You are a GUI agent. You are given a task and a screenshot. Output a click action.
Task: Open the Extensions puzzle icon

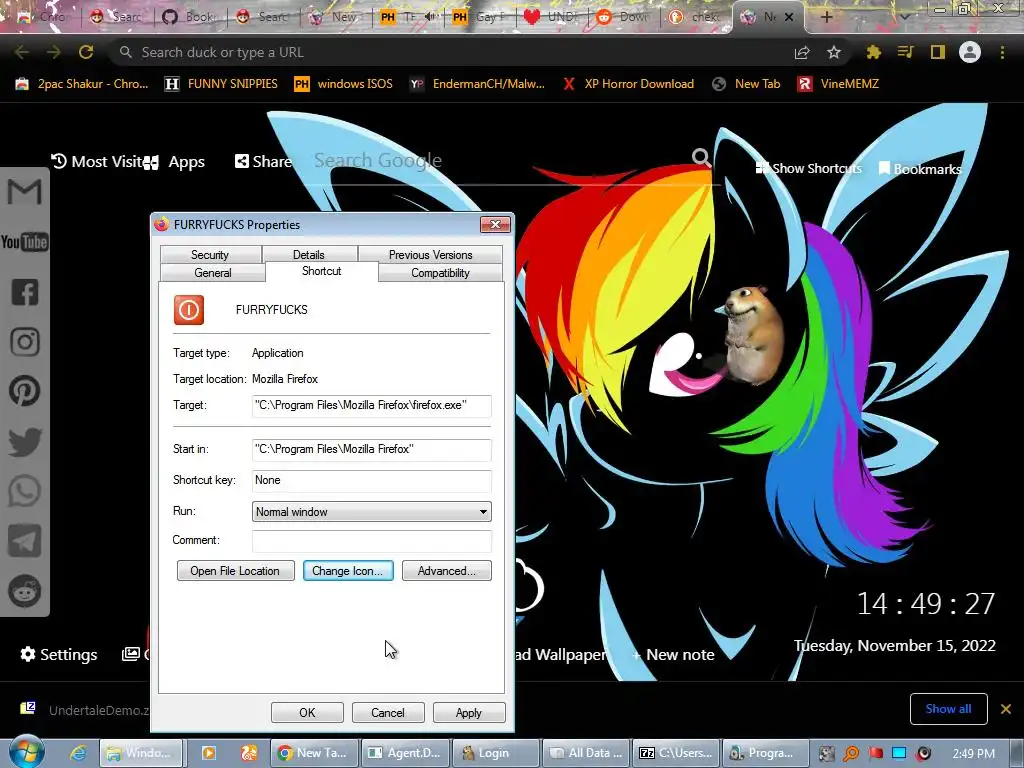coord(873,52)
